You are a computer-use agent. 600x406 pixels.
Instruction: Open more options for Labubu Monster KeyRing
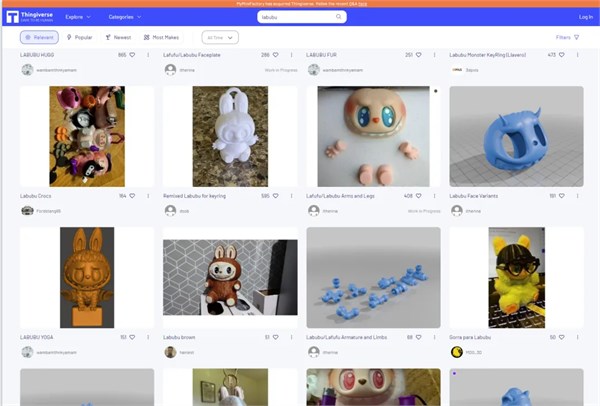tap(578, 54)
